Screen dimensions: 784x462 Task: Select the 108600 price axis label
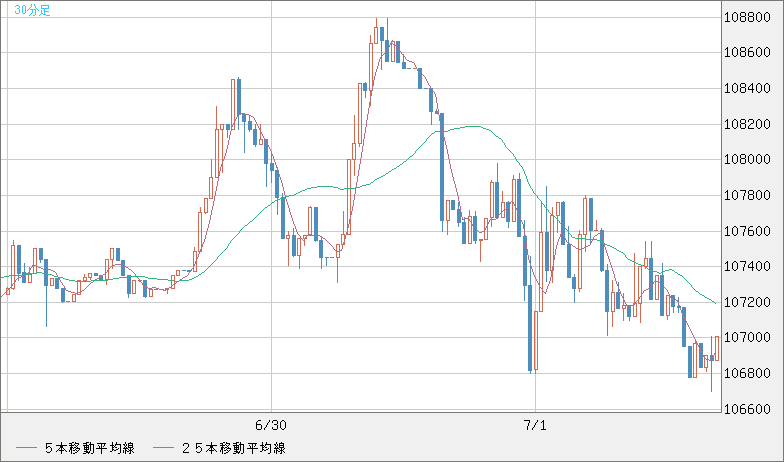tap(747, 53)
